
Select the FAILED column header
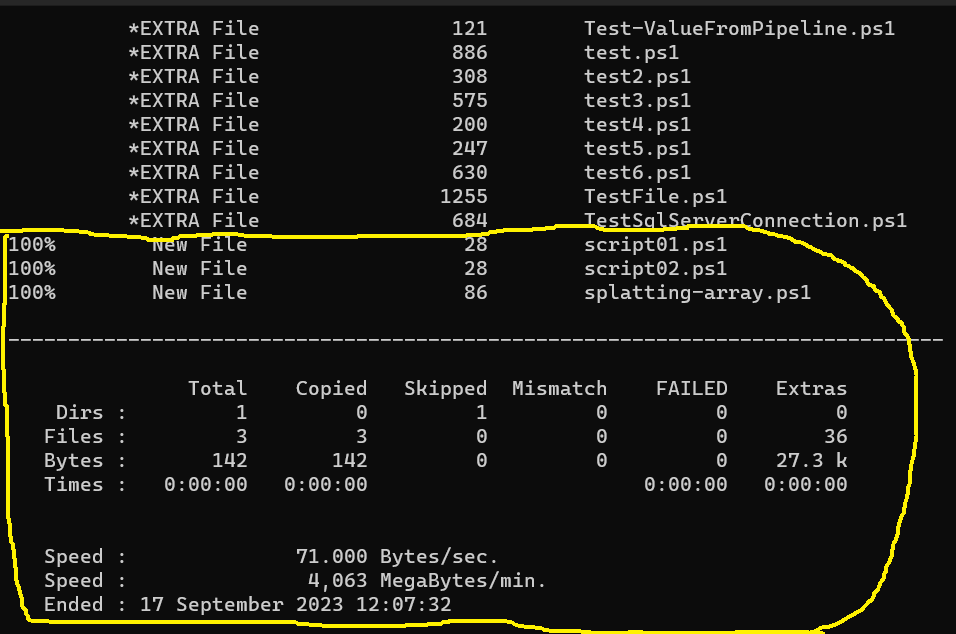pos(691,388)
